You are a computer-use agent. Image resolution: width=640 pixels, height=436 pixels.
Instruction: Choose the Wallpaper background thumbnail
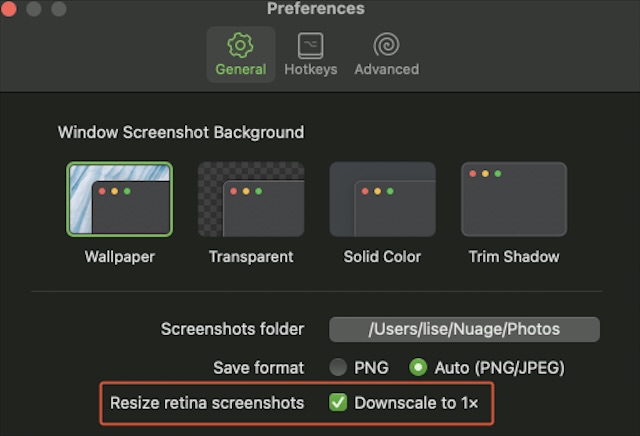click(x=119, y=199)
